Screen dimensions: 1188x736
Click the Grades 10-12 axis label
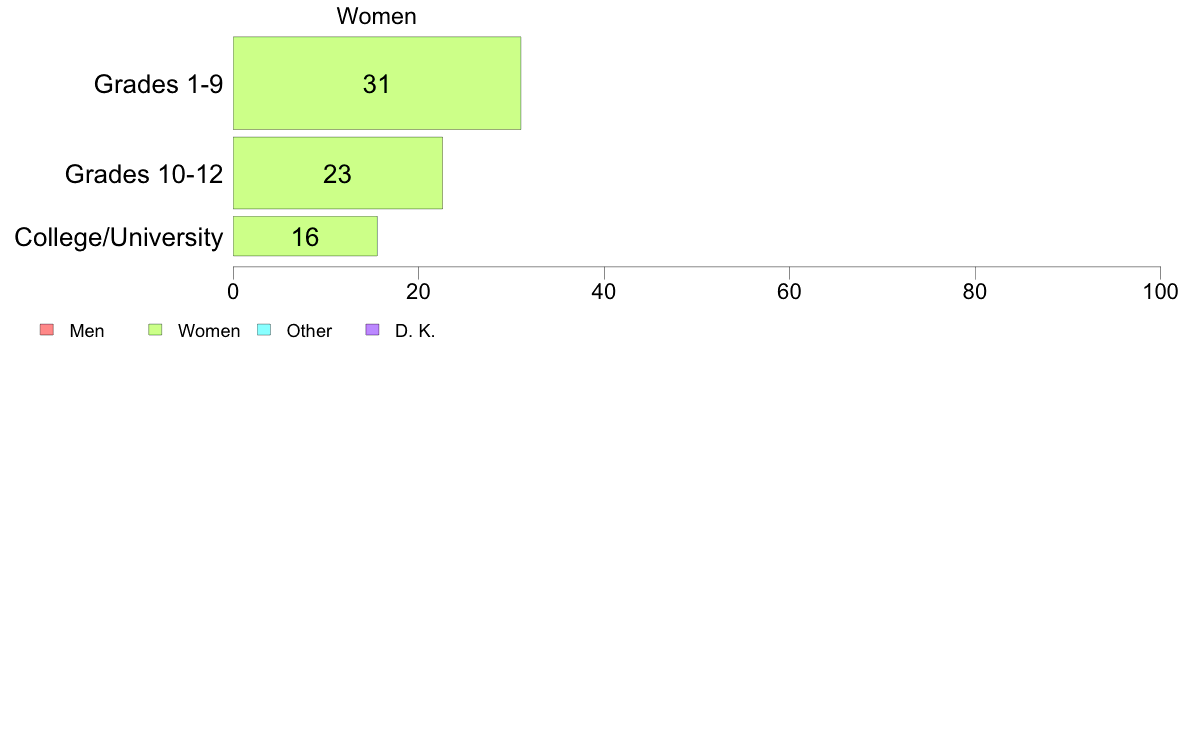[x=144, y=174]
